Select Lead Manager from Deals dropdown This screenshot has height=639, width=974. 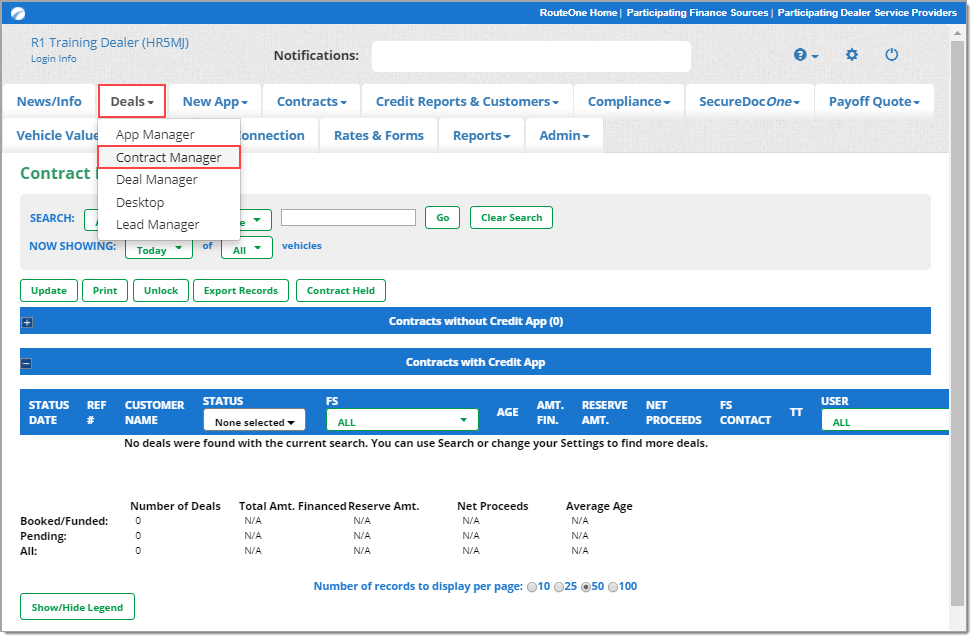tap(158, 225)
